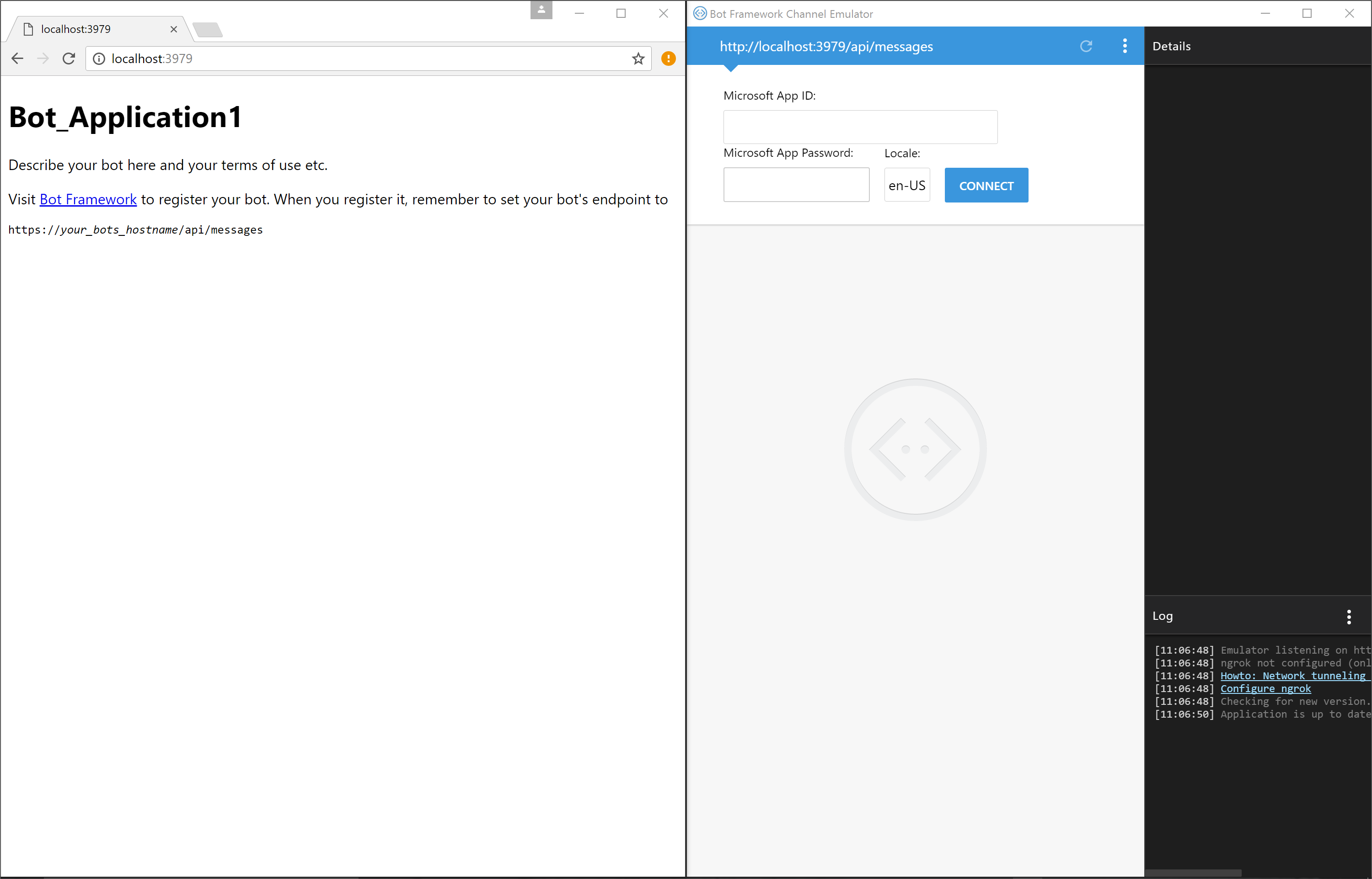This screenshot has width=1372, height=879.
Task: Open Howto: Network tunneling link
Action: click(1294, 675)
